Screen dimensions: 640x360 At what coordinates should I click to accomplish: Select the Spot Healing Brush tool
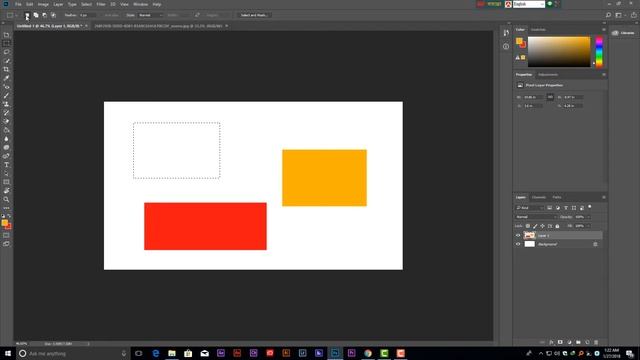(6, 87)
